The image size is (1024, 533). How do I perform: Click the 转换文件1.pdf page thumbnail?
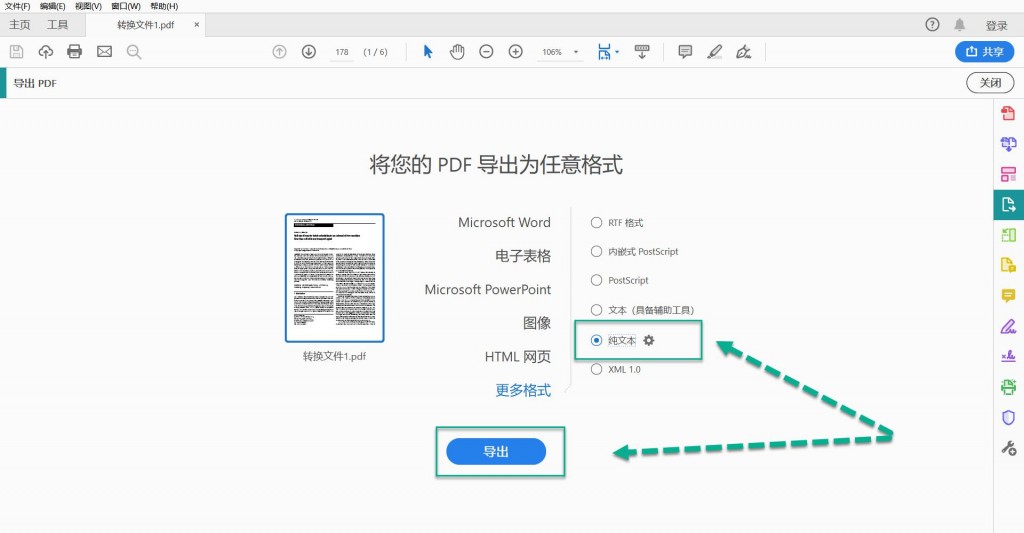point(334,278)
